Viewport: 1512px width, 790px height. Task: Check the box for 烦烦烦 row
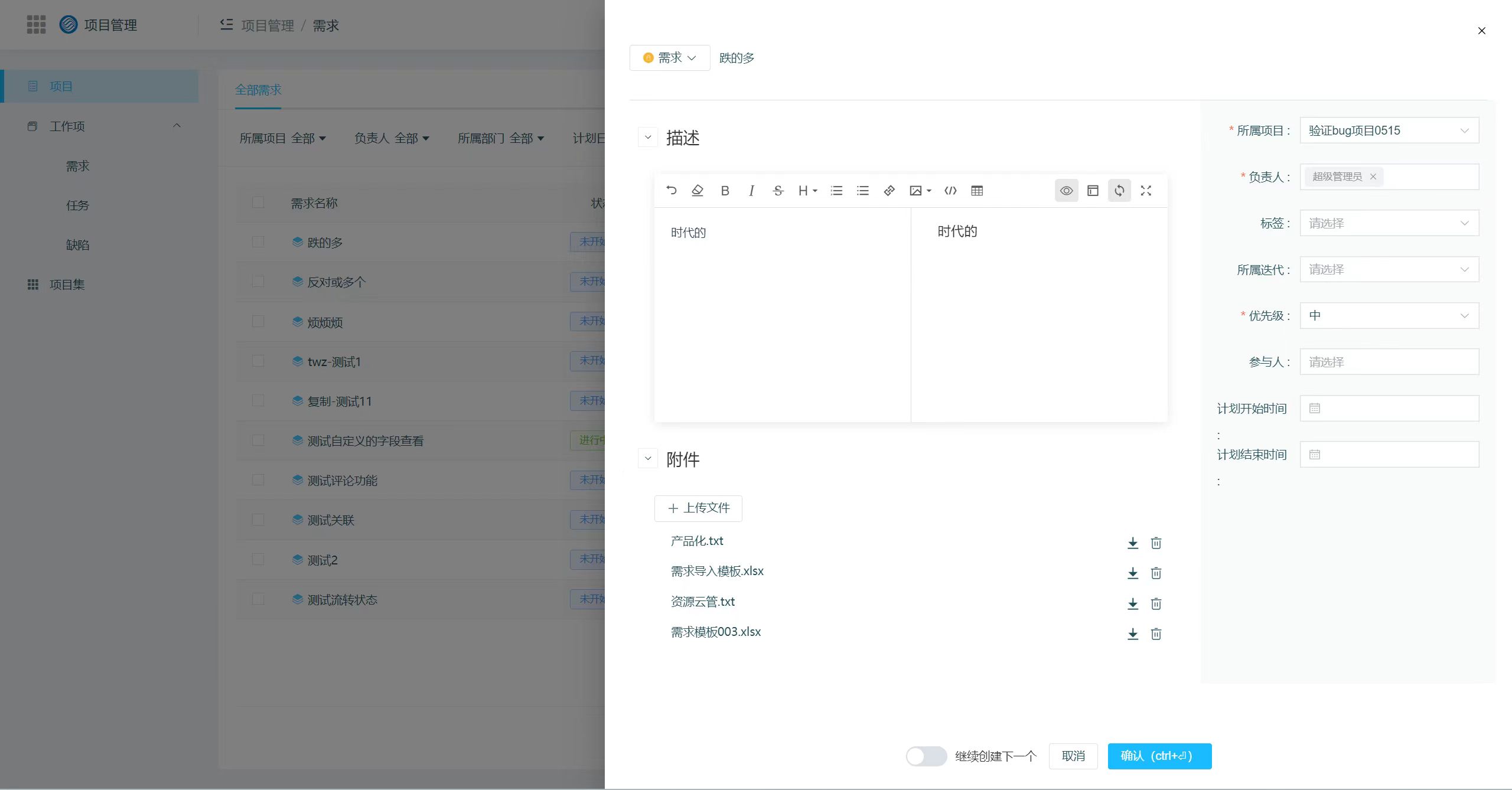pyautogui.click(x=258, y=321)
